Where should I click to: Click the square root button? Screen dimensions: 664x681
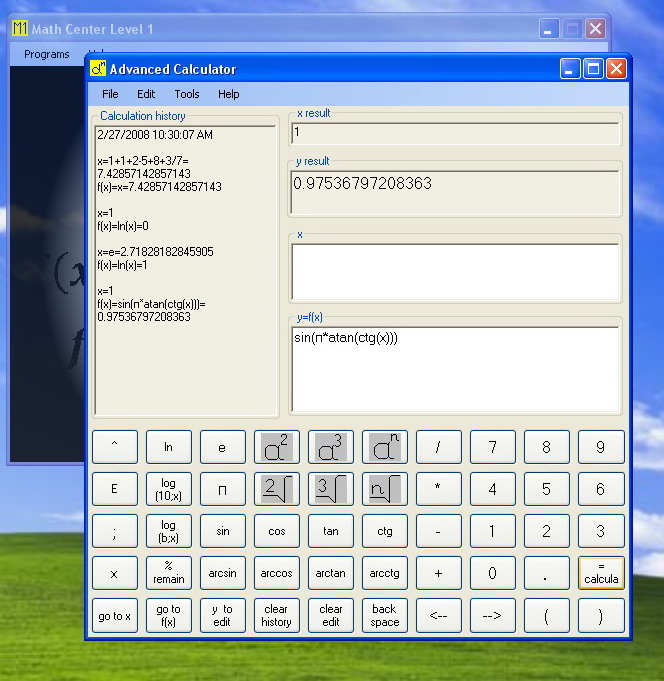277,489
